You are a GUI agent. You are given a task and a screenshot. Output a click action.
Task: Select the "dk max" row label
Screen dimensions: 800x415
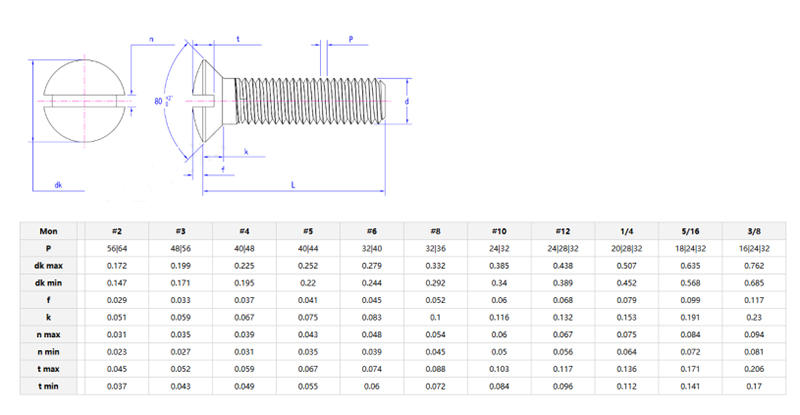(x=48, y=265)
